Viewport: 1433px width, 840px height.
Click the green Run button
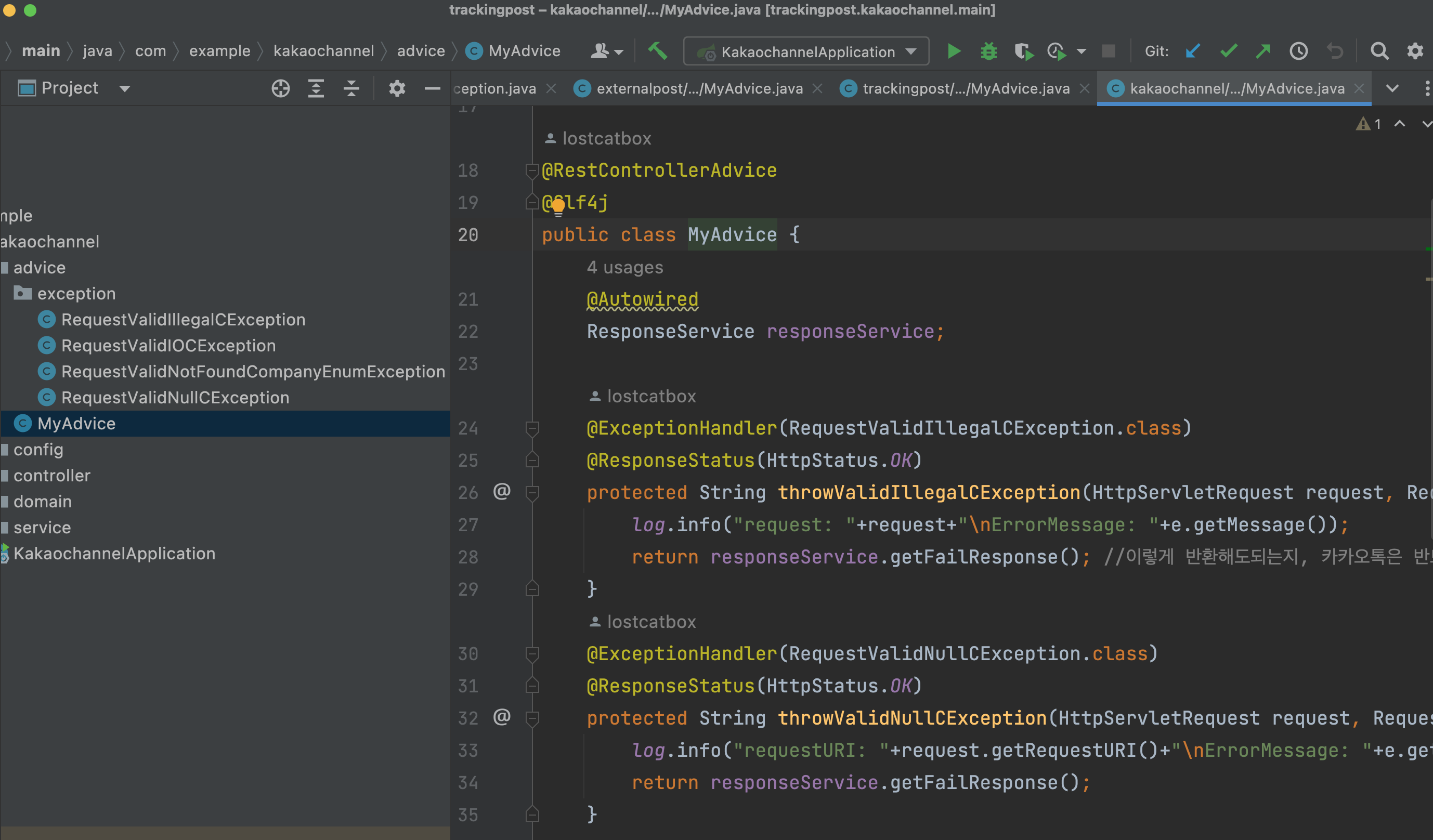click(954, 51)
